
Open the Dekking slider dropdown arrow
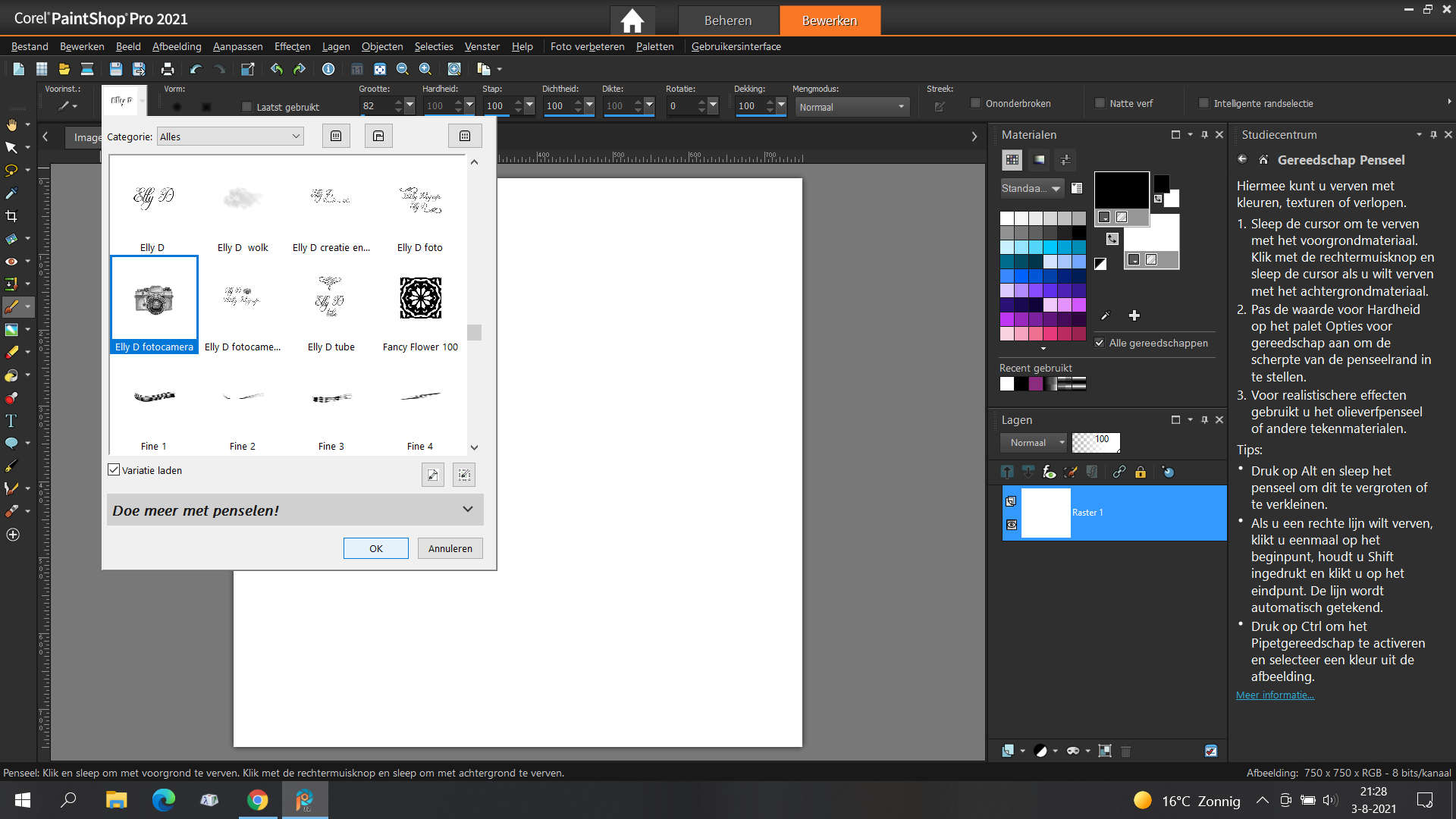click(781, 106)
